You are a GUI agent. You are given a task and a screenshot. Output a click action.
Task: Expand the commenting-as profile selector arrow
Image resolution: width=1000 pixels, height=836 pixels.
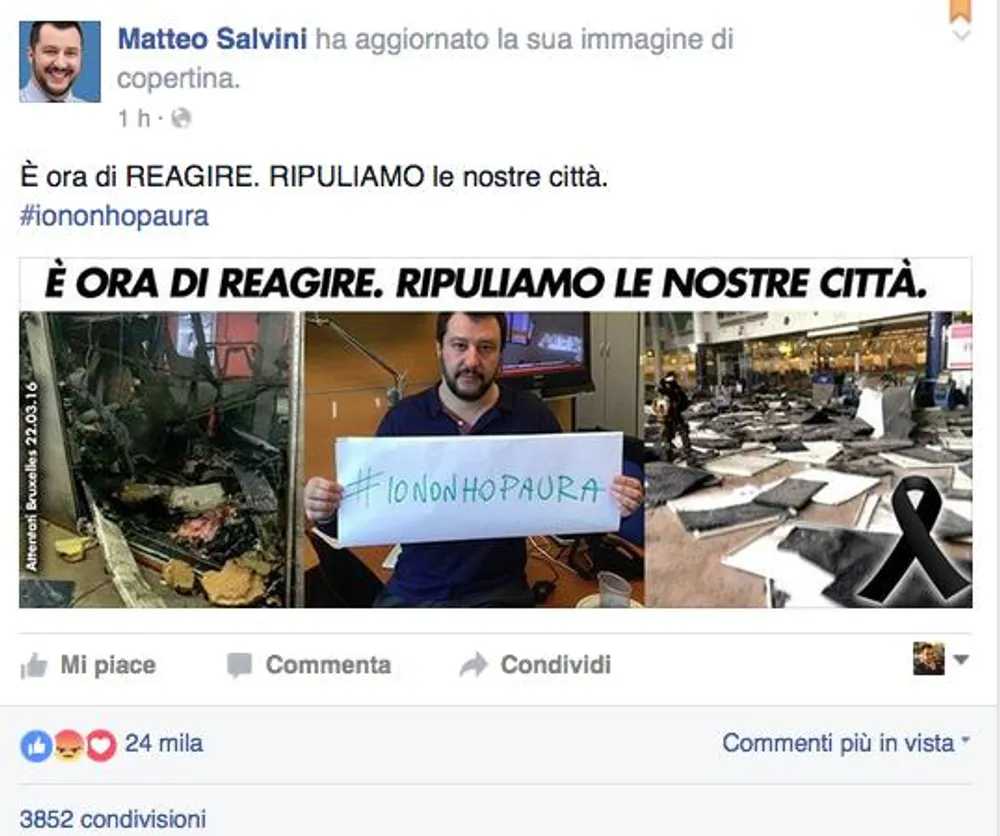[961, 659]
